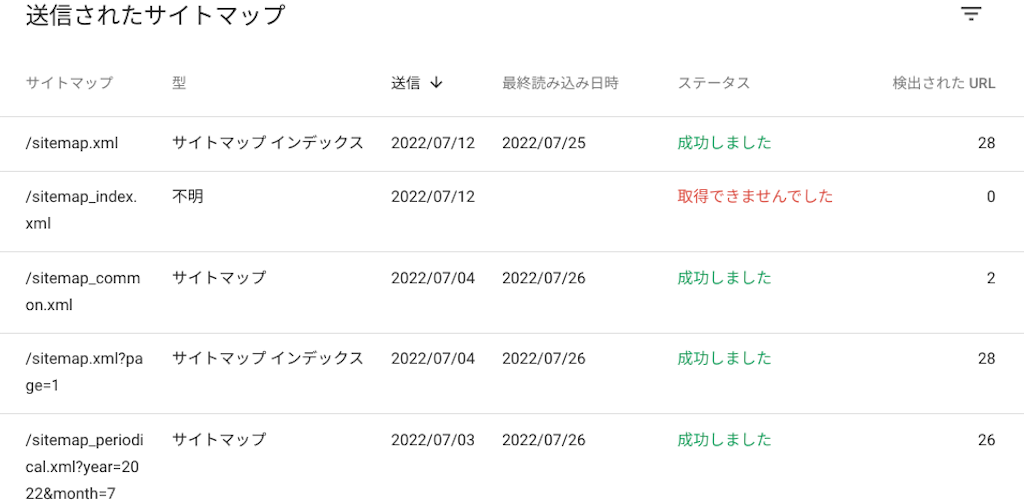Toggle sort arrow beside 送信 header

coord(437,83)
